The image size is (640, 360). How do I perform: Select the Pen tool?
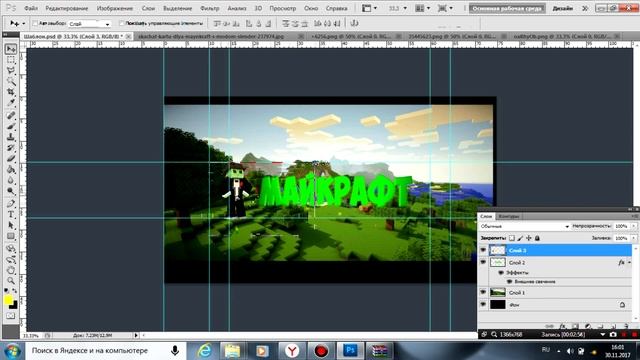(11, 203)
